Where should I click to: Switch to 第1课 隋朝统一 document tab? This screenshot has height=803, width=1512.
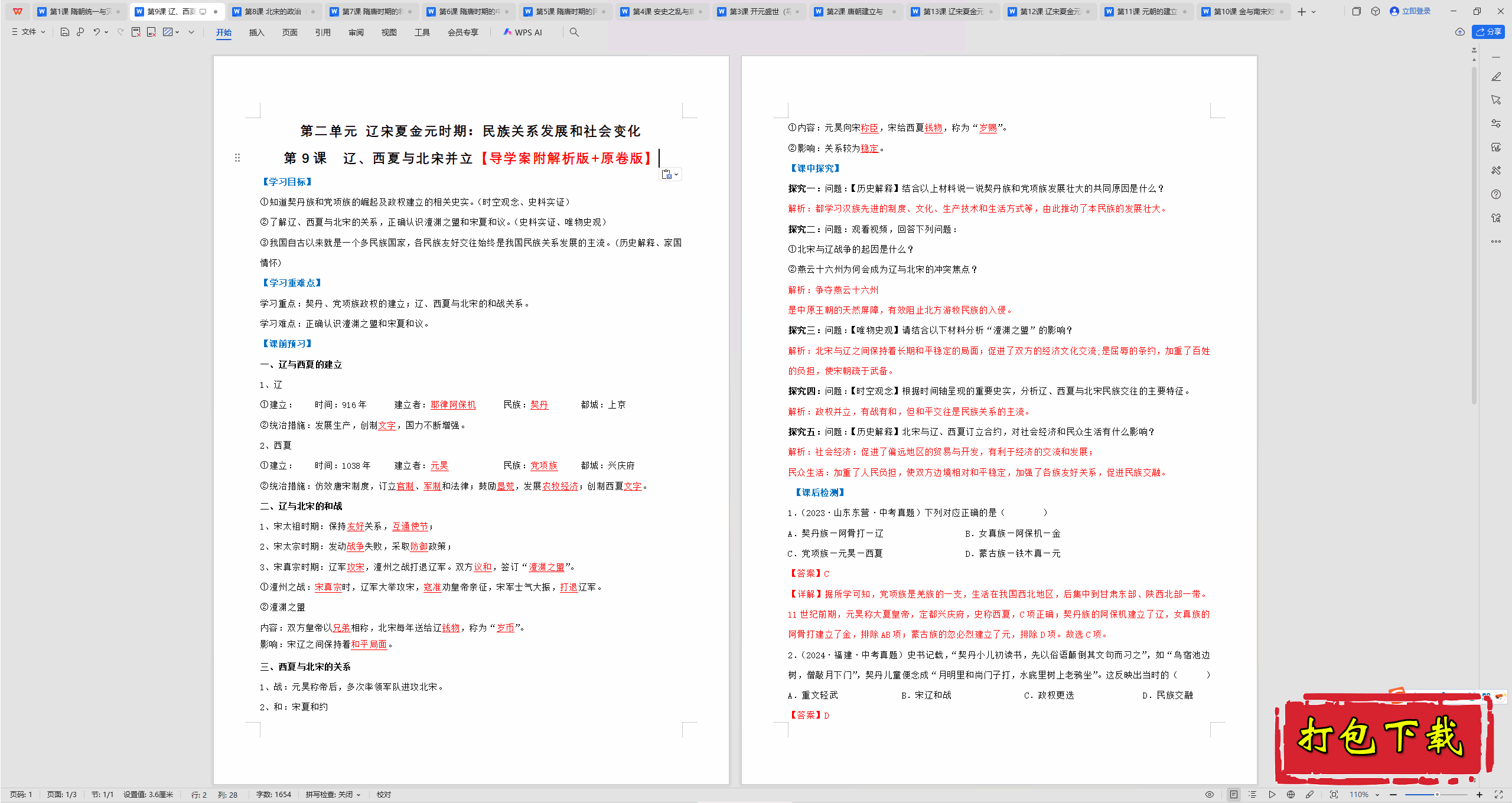79,11
